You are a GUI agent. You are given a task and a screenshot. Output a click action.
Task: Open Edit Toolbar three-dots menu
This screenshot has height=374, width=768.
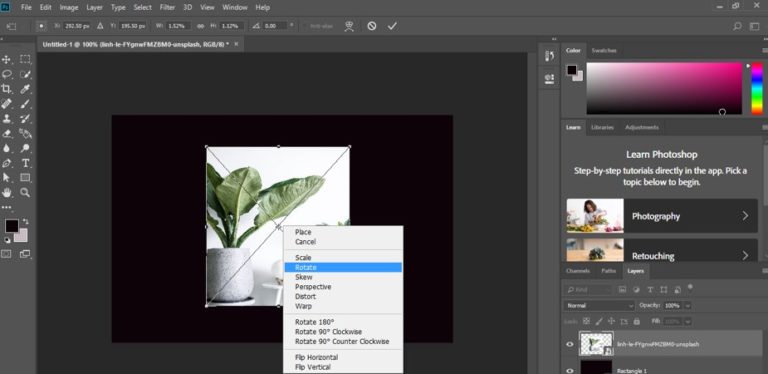coord(6,207)
